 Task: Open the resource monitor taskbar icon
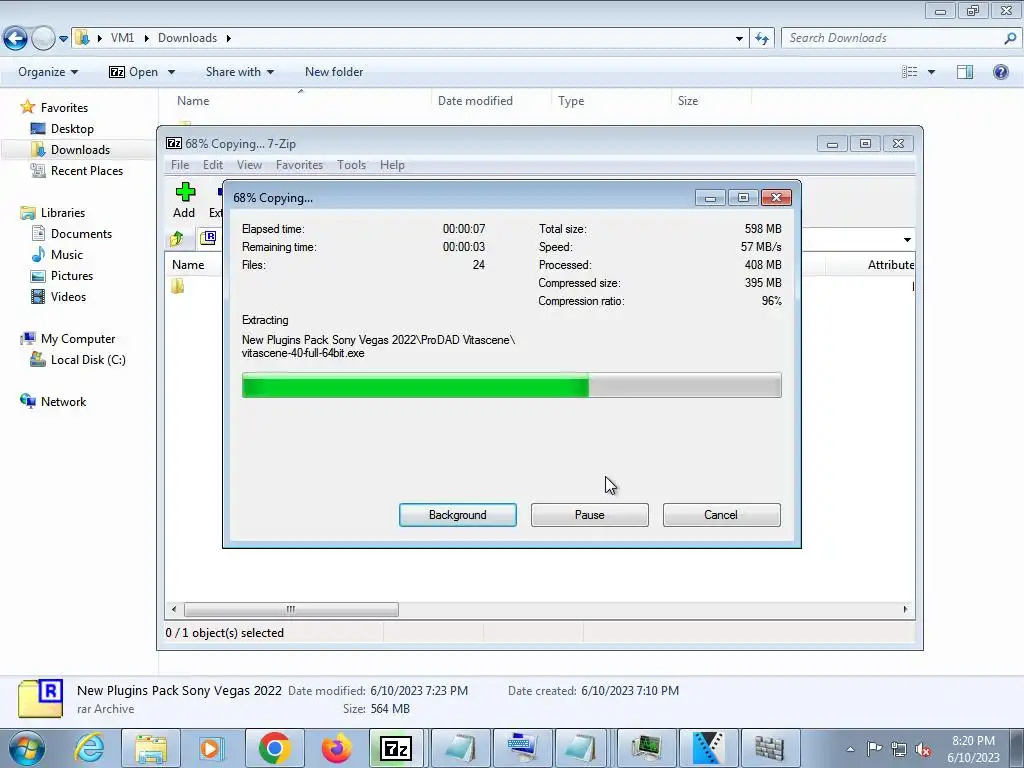coord(646,748)
